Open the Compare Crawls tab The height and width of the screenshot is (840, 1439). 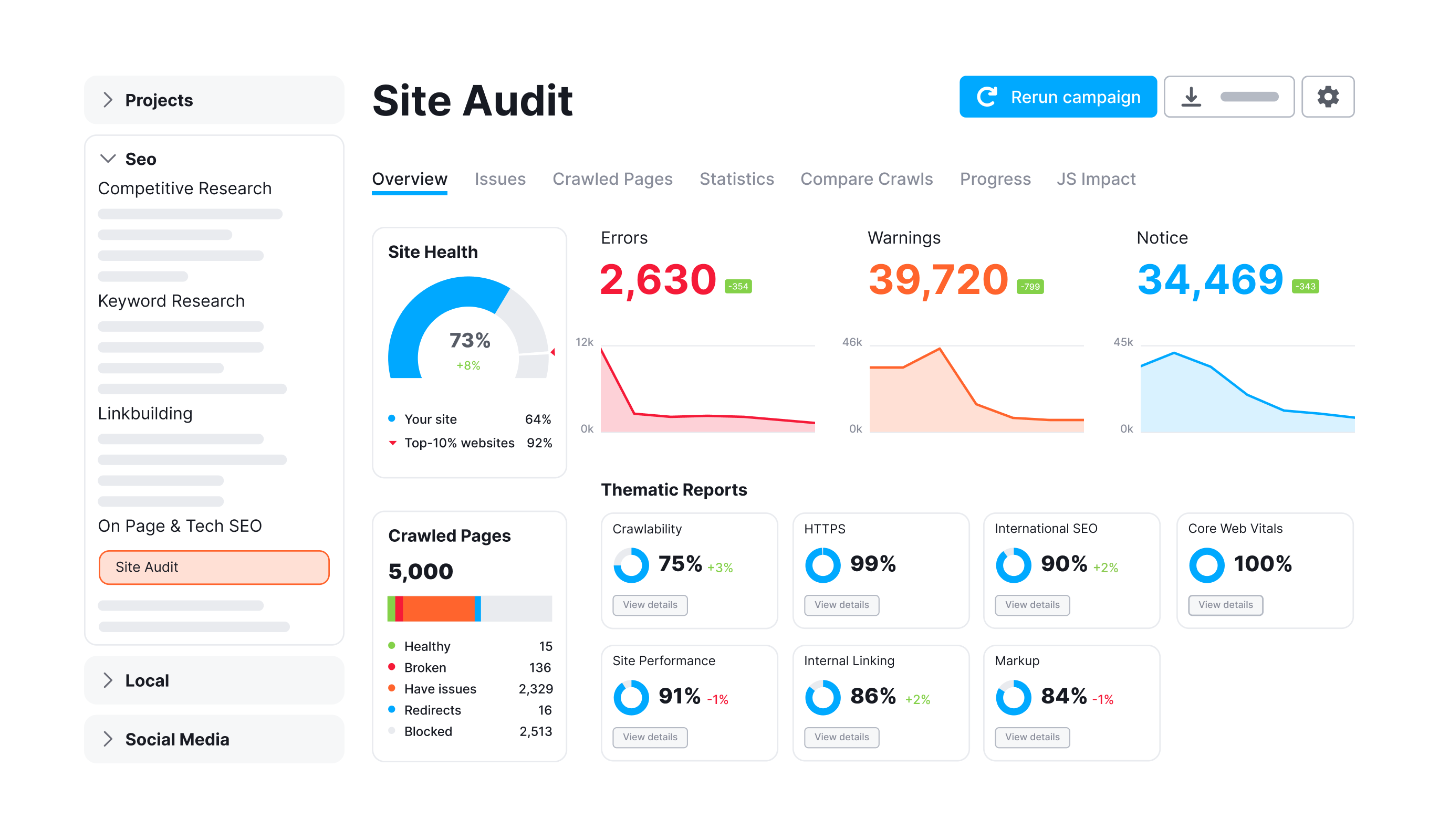coord(866,179)
